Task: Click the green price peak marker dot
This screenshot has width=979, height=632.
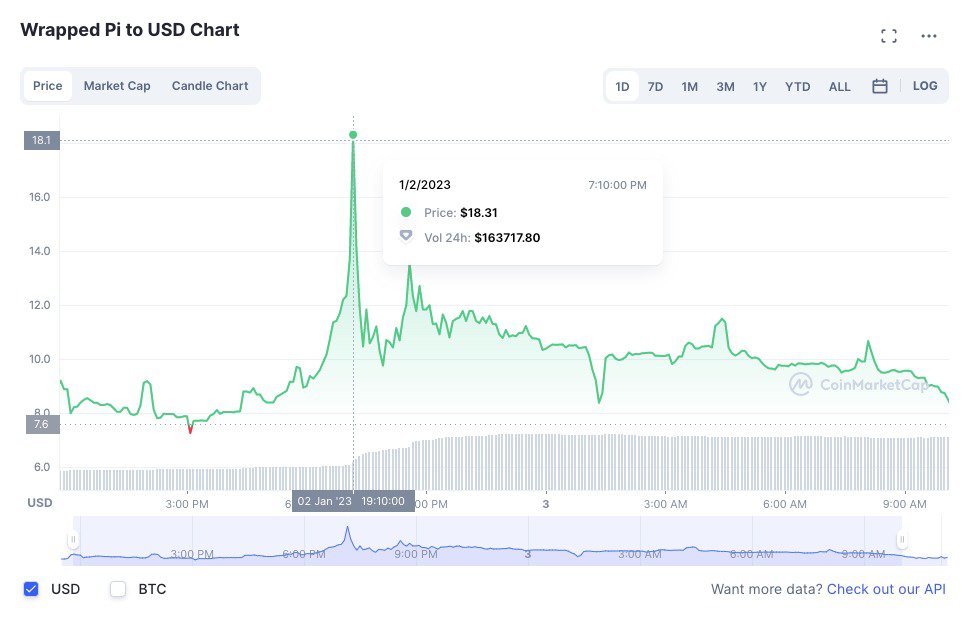Action: (353, 134)
